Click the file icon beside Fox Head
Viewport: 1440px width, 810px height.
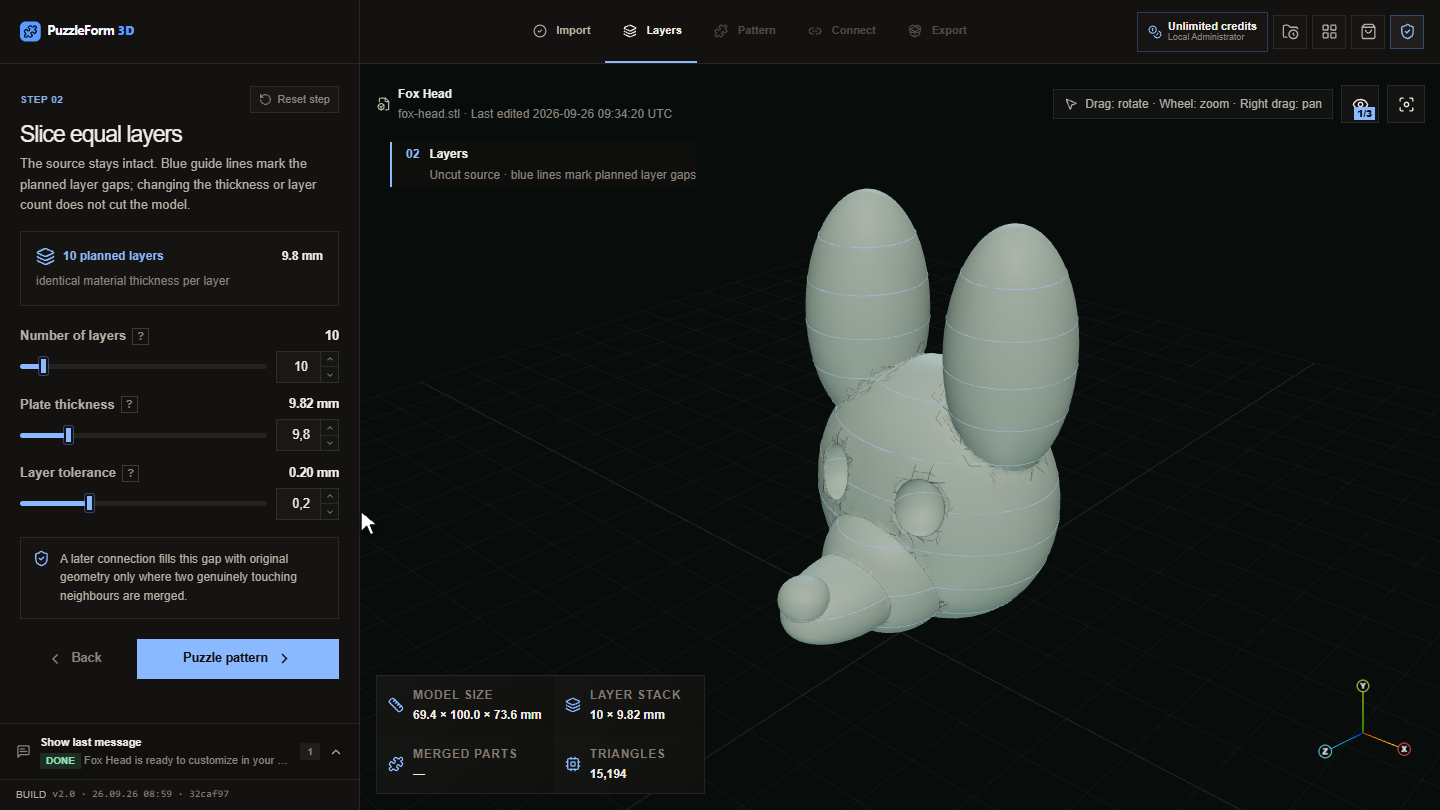click(x=383, y=104)
